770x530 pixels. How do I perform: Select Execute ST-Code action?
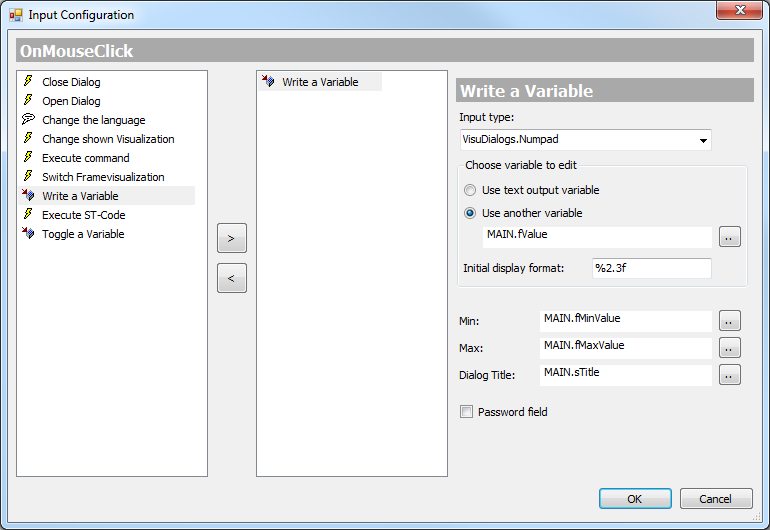tap(83, 215)
